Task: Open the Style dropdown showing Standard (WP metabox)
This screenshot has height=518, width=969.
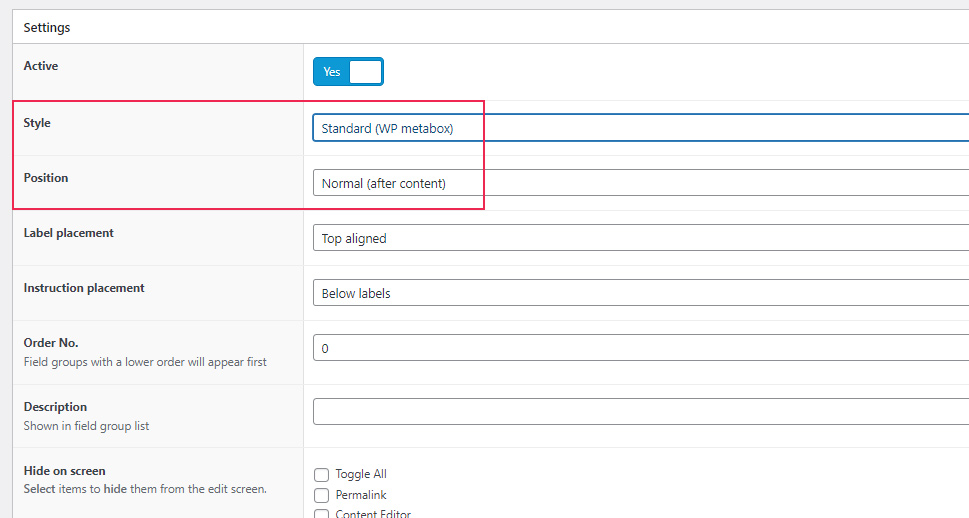Action: (641, 128)
